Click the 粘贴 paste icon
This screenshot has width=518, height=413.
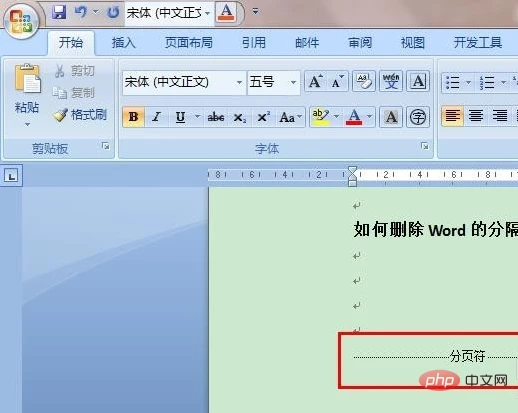(27, 79)
